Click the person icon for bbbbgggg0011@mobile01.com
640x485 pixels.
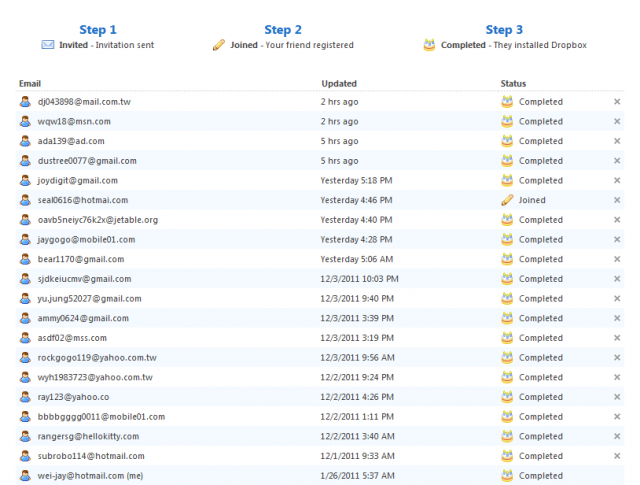[25, 416]
